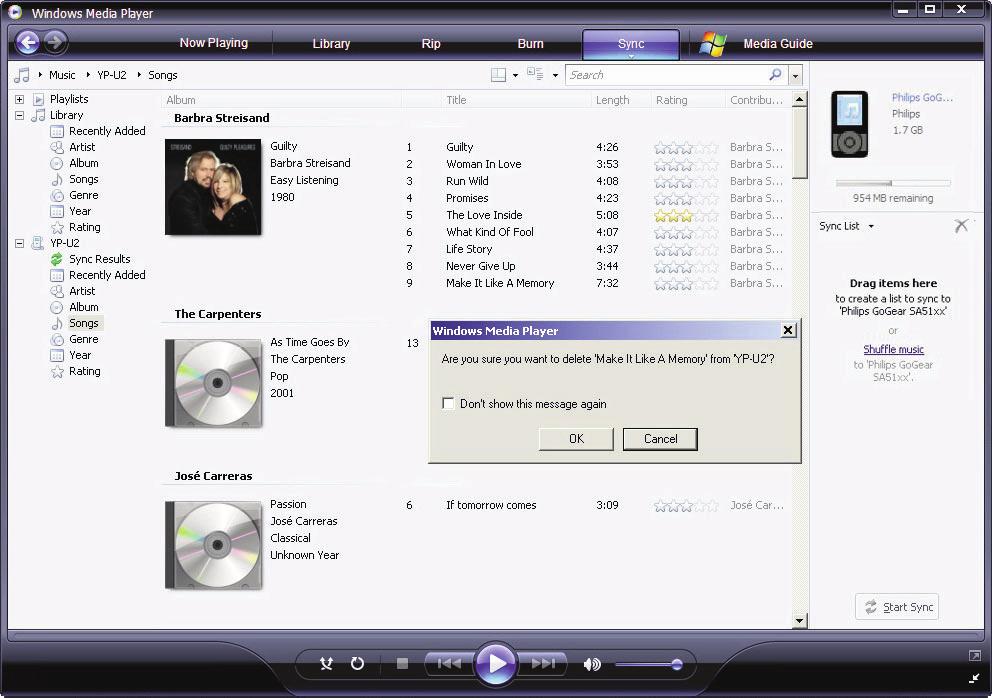Expand the Playlists tree node
The width and height of the screenshot is (992, 698).
pos(20,99)
